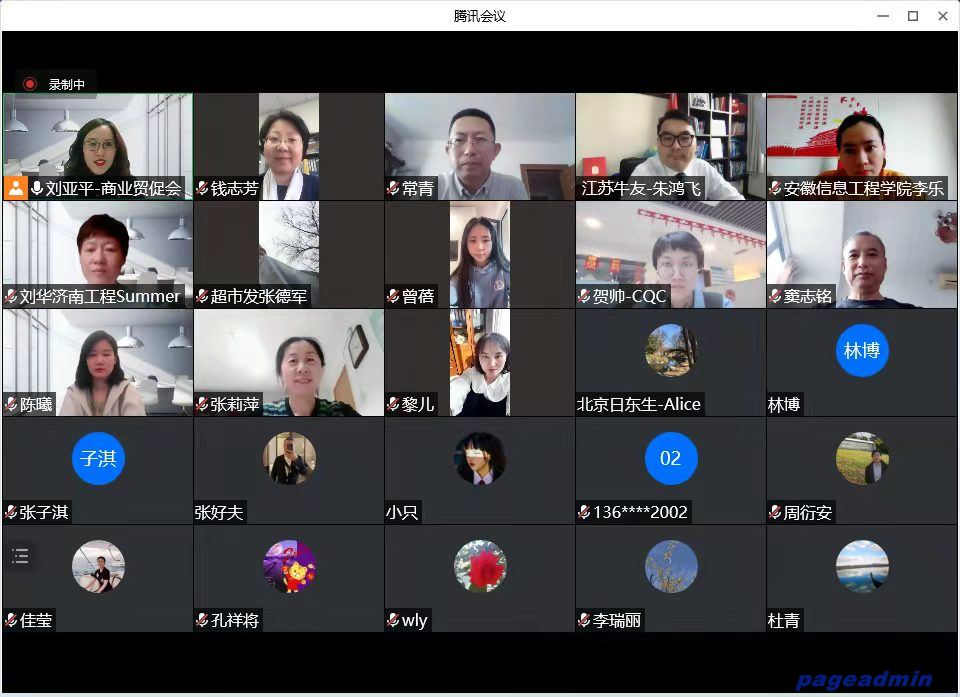Close the 腾讯会议 window
This screenshot has width=960, height=697.
(943, 16)
